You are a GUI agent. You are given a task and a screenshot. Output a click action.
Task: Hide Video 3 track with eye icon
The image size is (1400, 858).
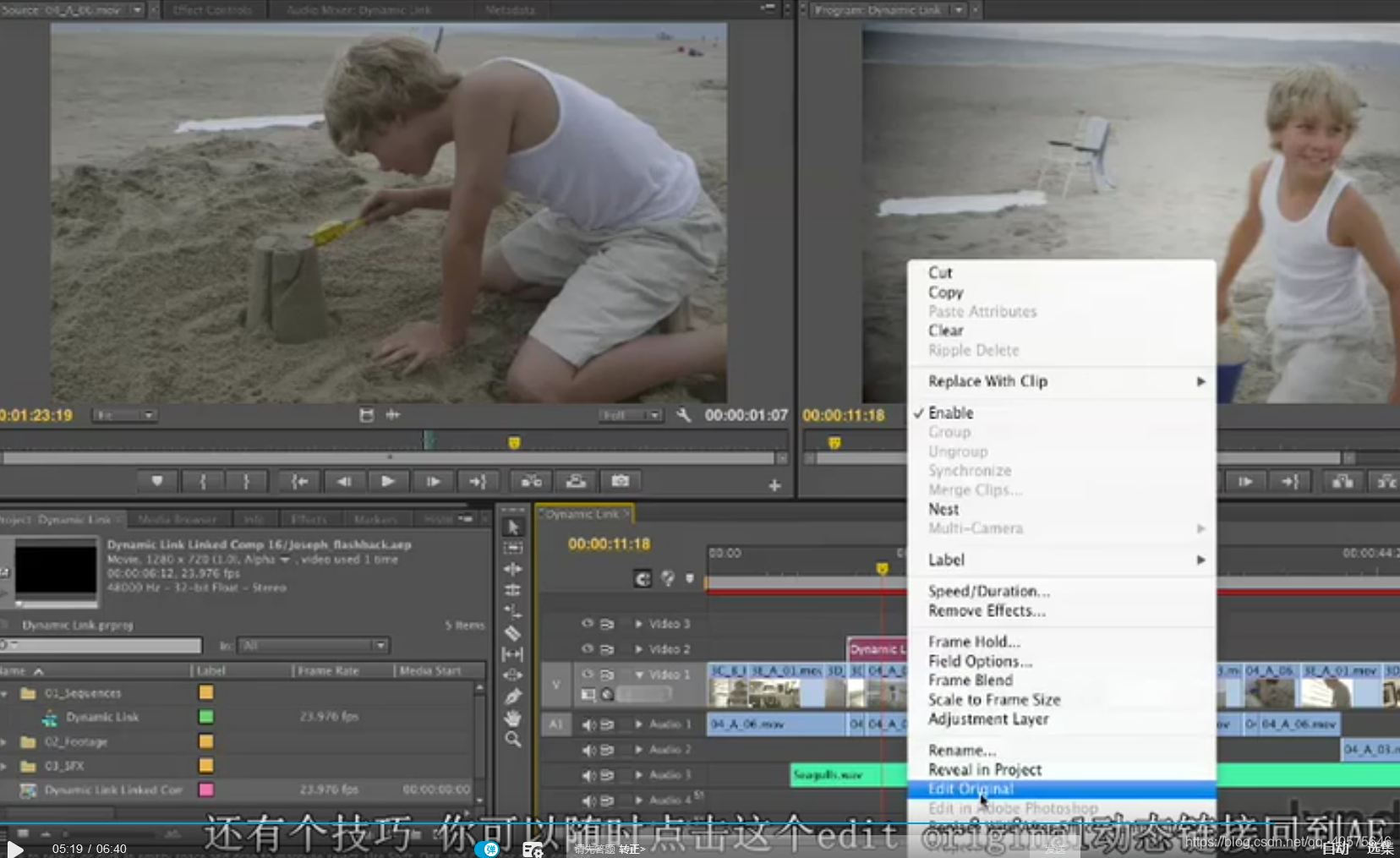click(x=587, y=623)
